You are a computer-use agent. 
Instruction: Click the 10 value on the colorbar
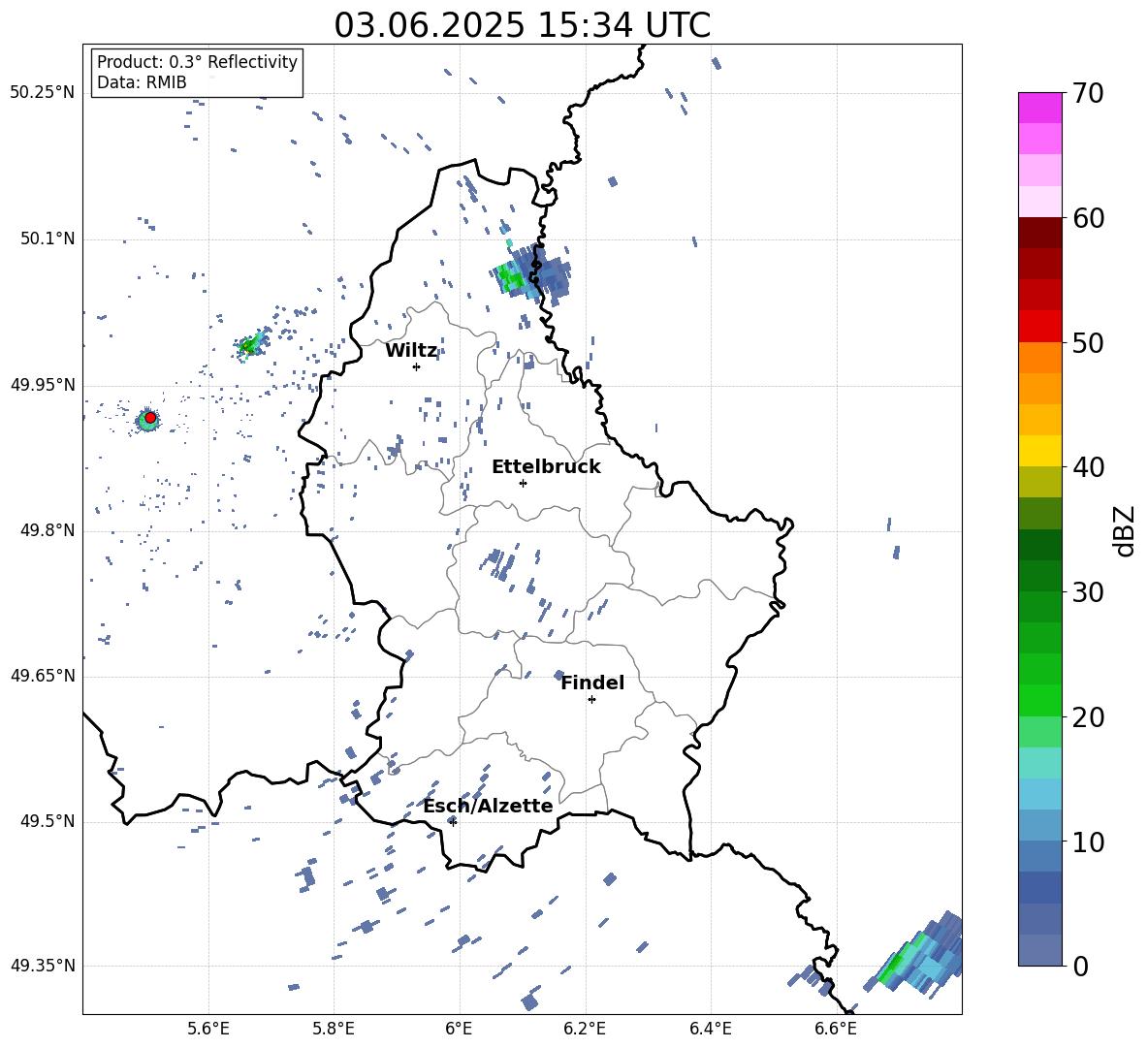[x=1088, y=842]
